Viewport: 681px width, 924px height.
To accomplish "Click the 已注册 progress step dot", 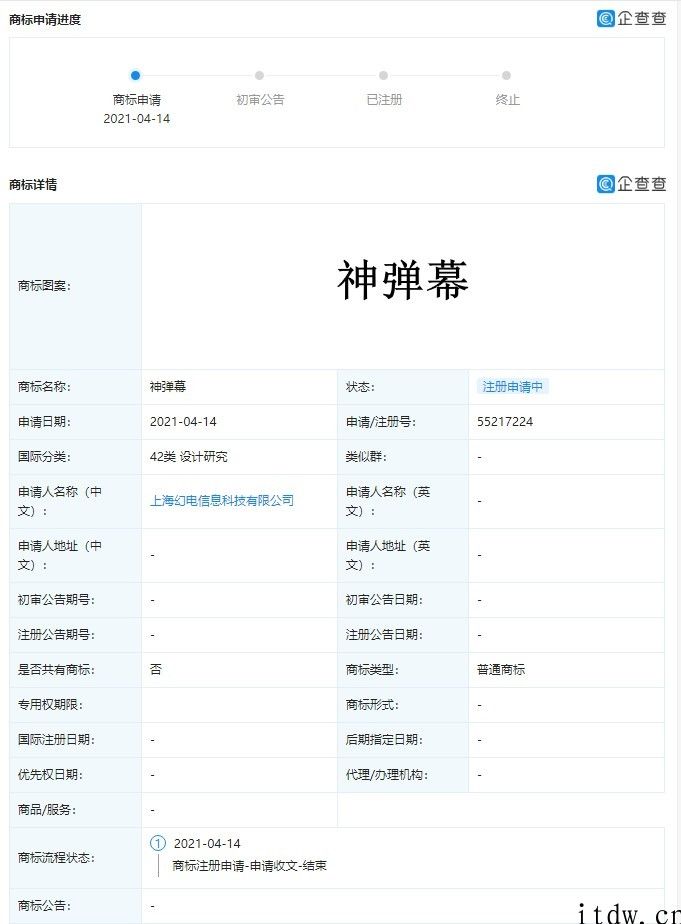I will (x=384, y=75).
